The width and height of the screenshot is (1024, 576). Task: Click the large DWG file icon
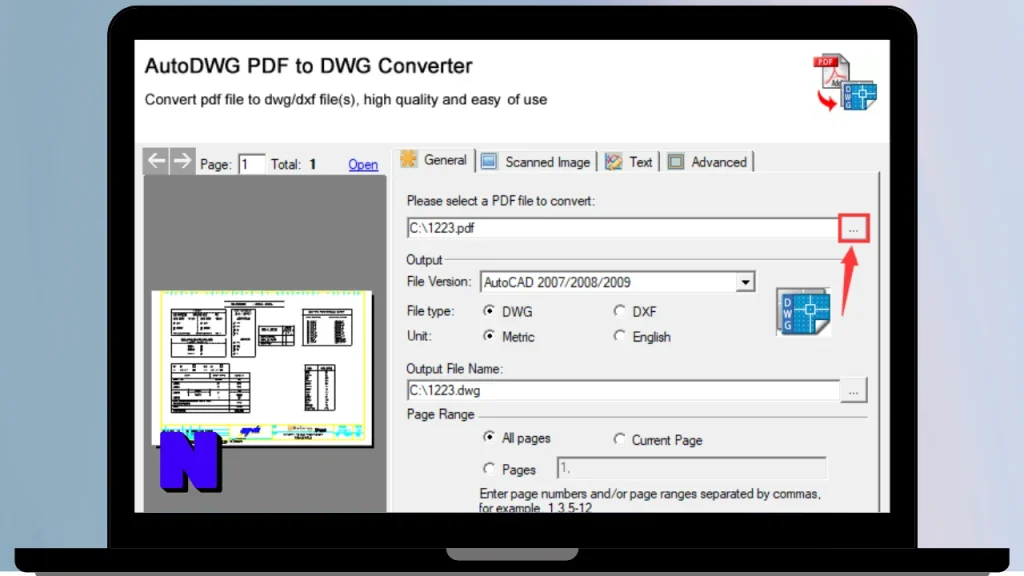803,312
